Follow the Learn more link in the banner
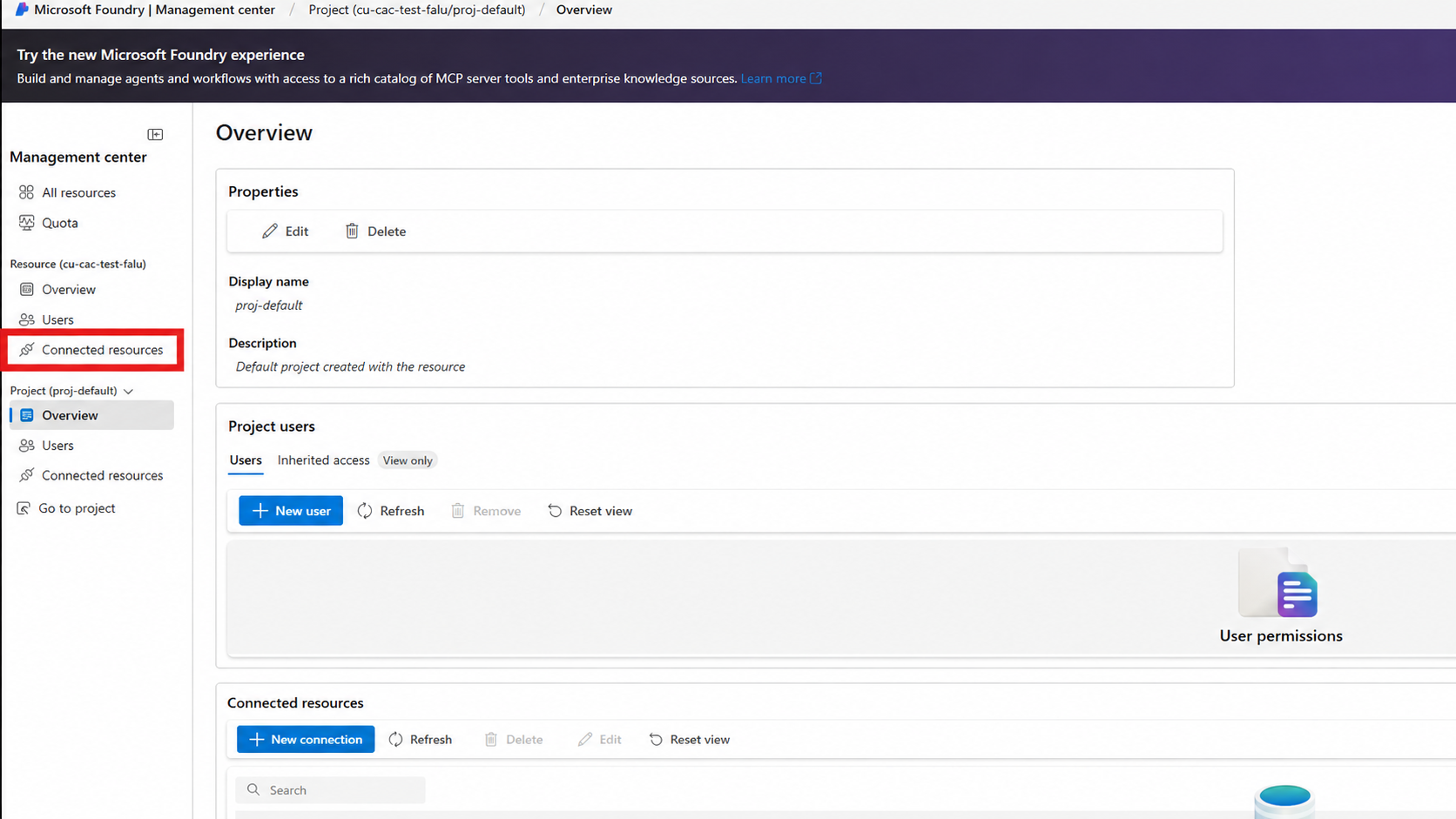1456x819 pixels. [x=773, y=78]
